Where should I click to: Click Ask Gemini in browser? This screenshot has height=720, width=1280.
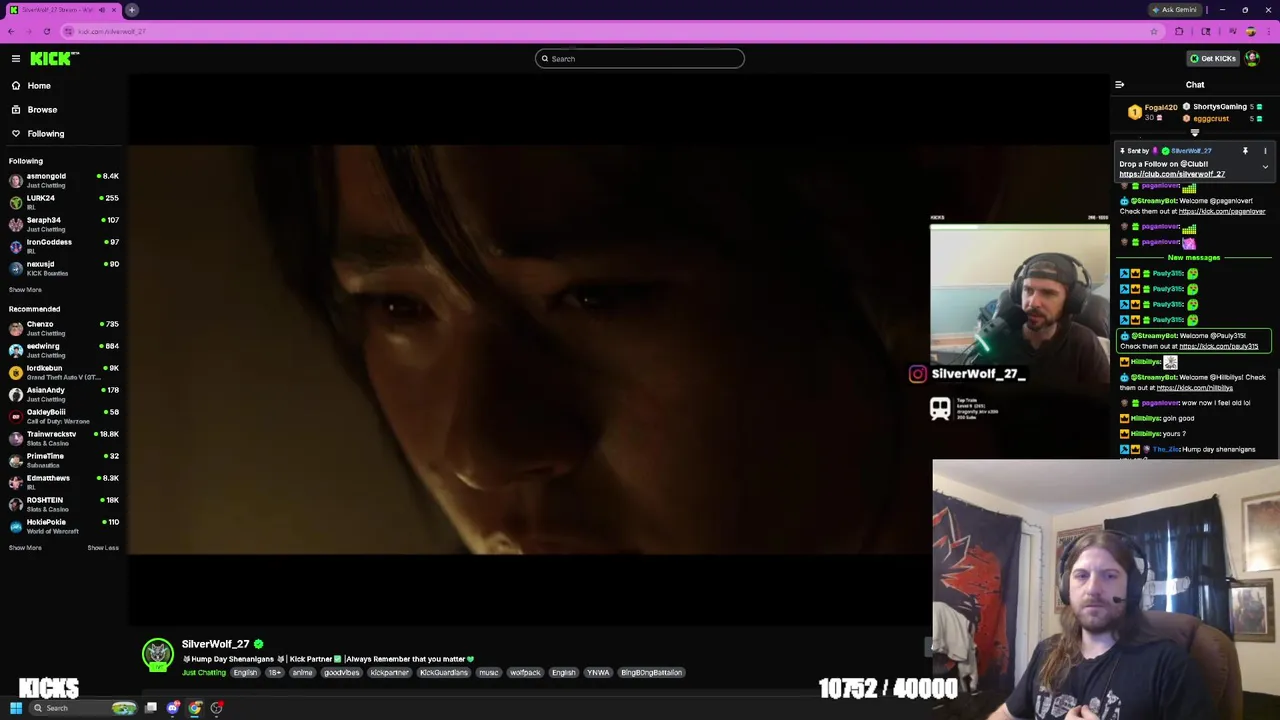[1175, 10]
